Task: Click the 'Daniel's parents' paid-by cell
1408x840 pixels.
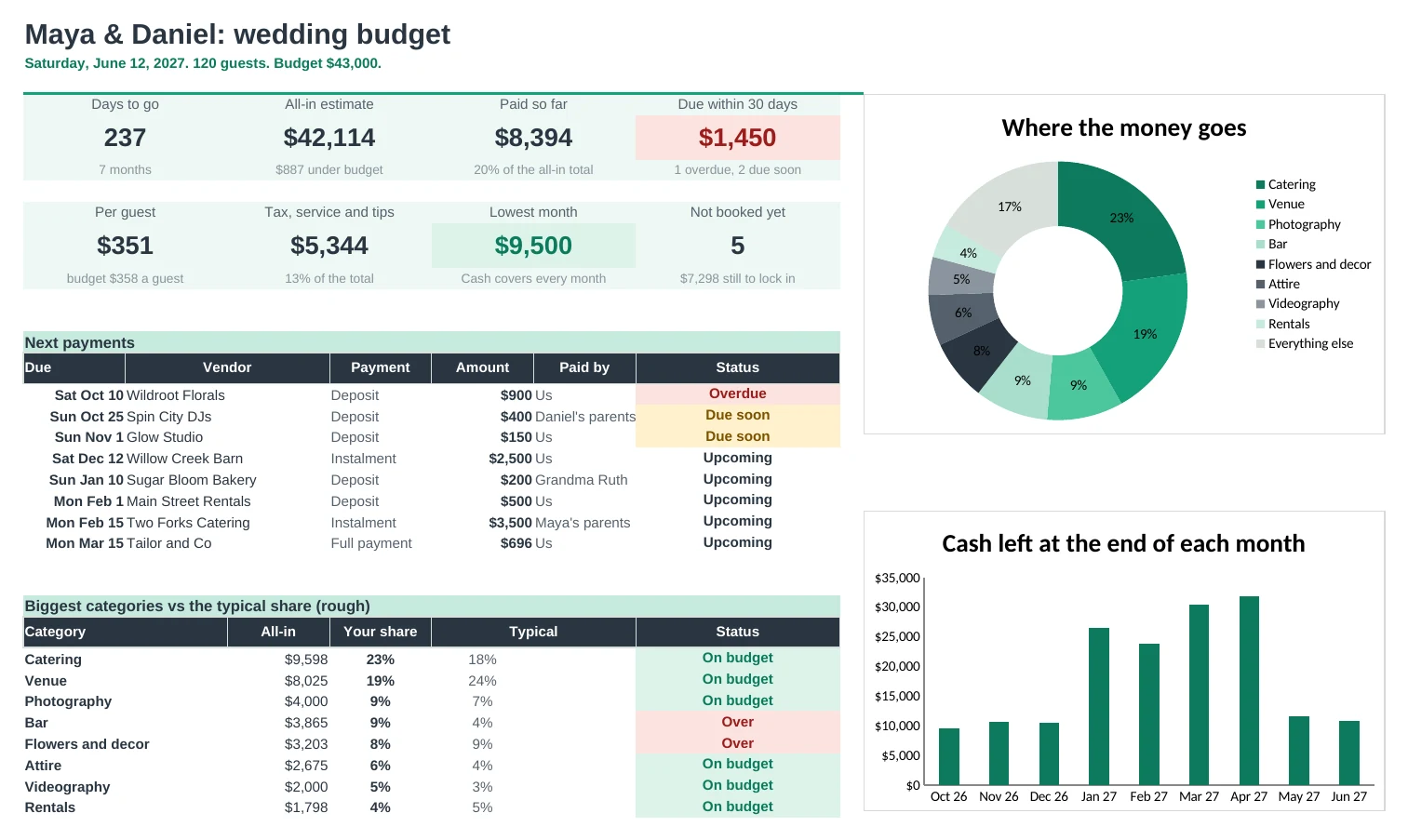Action: point(585,417)
